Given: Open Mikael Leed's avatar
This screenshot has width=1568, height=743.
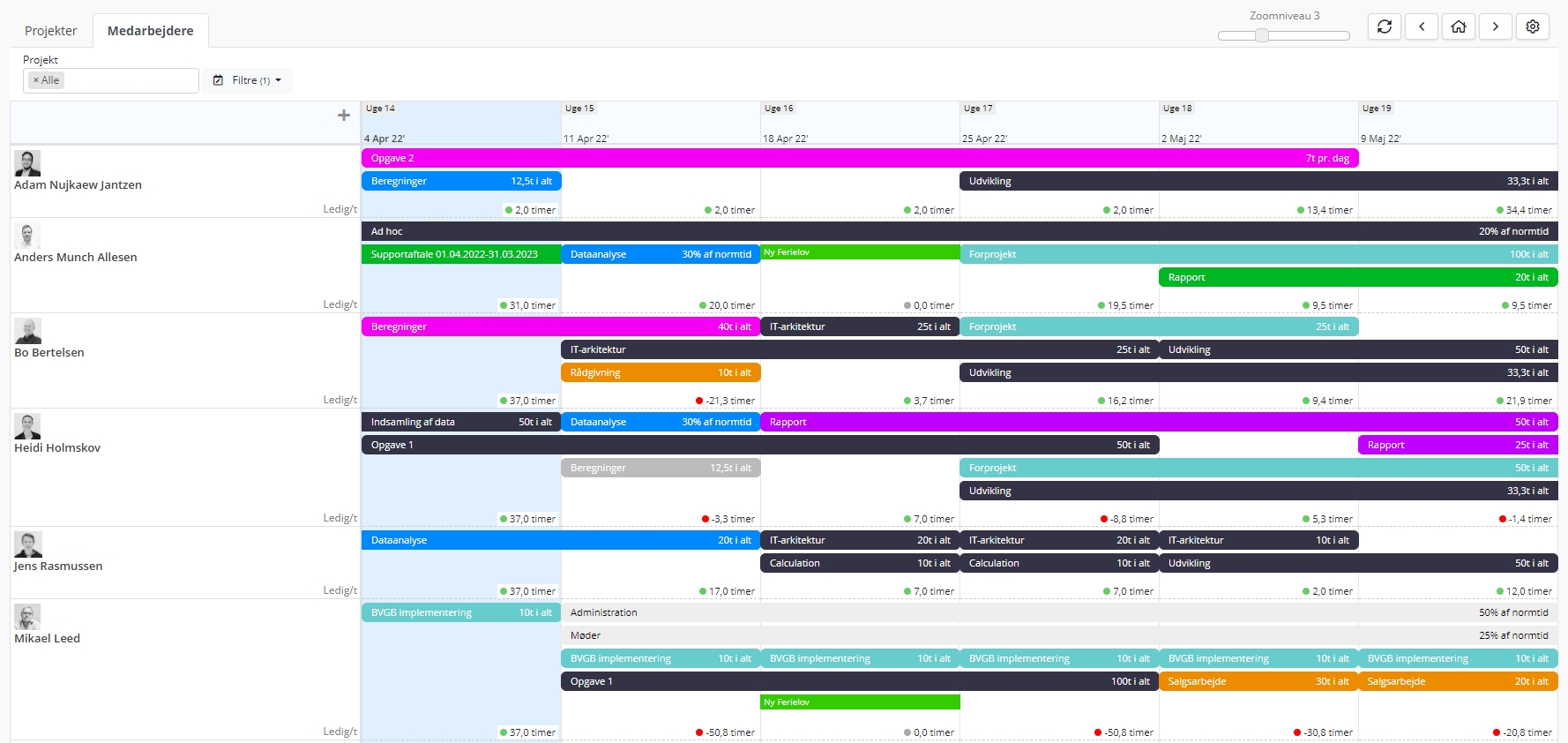Looking at the screenshot, I should click(27, 617).
